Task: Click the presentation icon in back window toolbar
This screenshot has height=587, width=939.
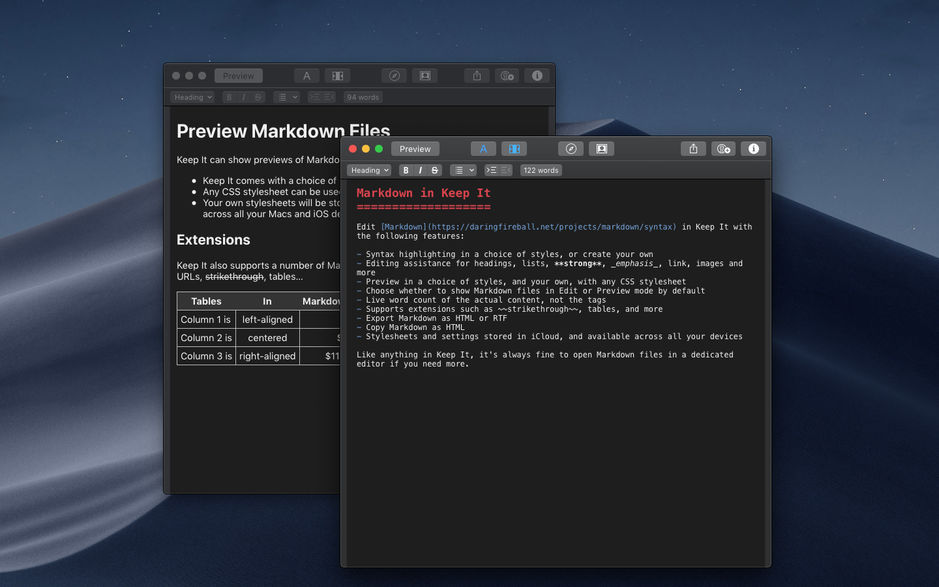Action: pos(425,76)
